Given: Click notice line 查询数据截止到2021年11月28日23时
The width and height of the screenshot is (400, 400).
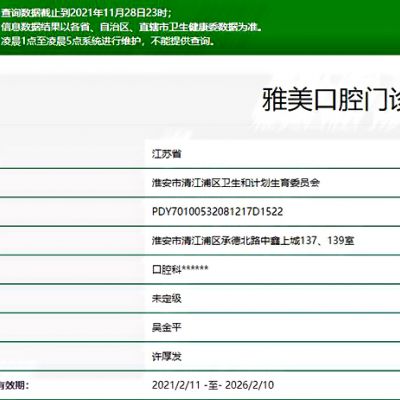Looking at the screenshot, I should 86,13.
